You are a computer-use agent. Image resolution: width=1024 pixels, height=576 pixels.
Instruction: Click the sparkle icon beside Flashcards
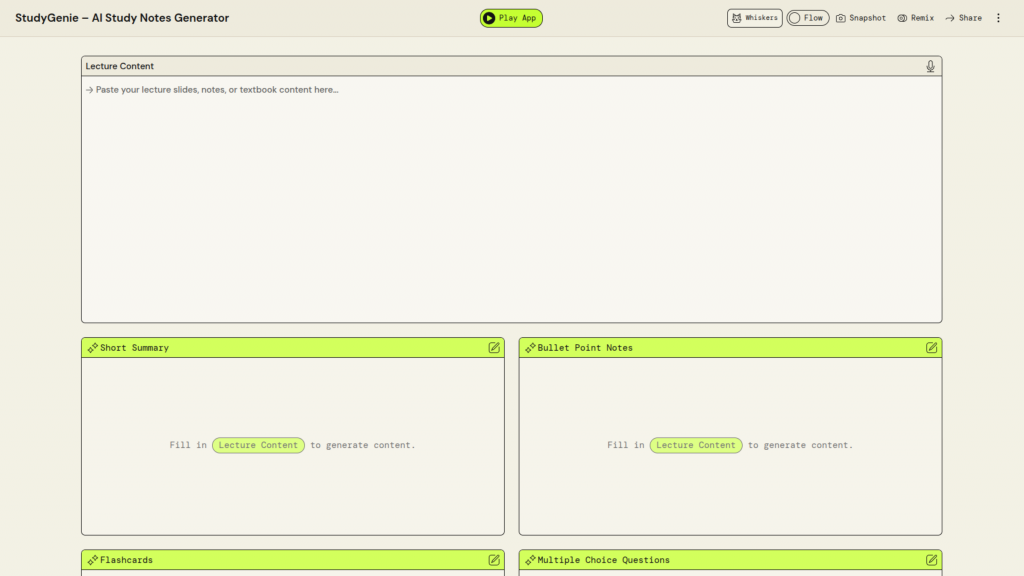click(93, 560)
